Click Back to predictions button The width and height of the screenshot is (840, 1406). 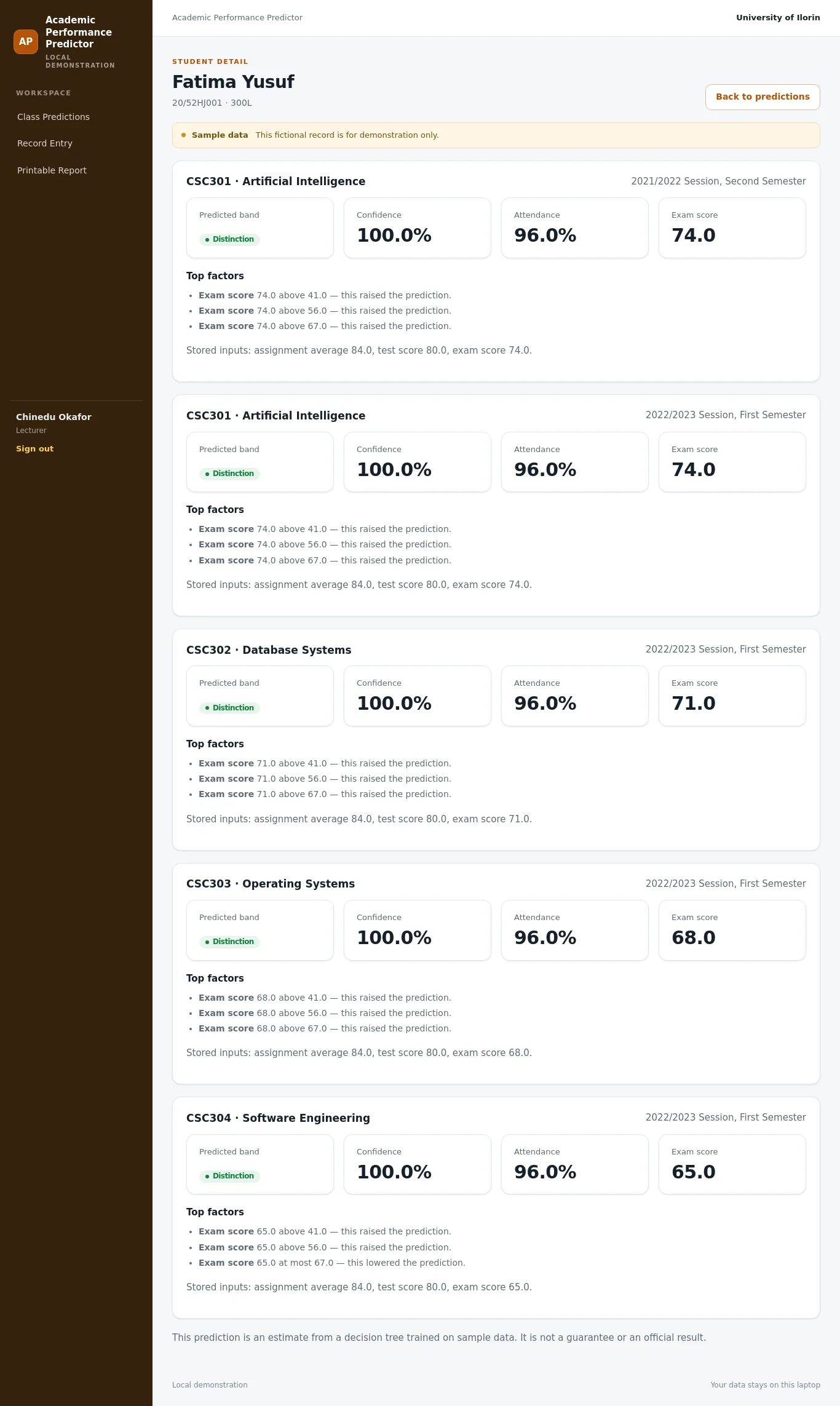pyautogui.click(x=763, y=97)
